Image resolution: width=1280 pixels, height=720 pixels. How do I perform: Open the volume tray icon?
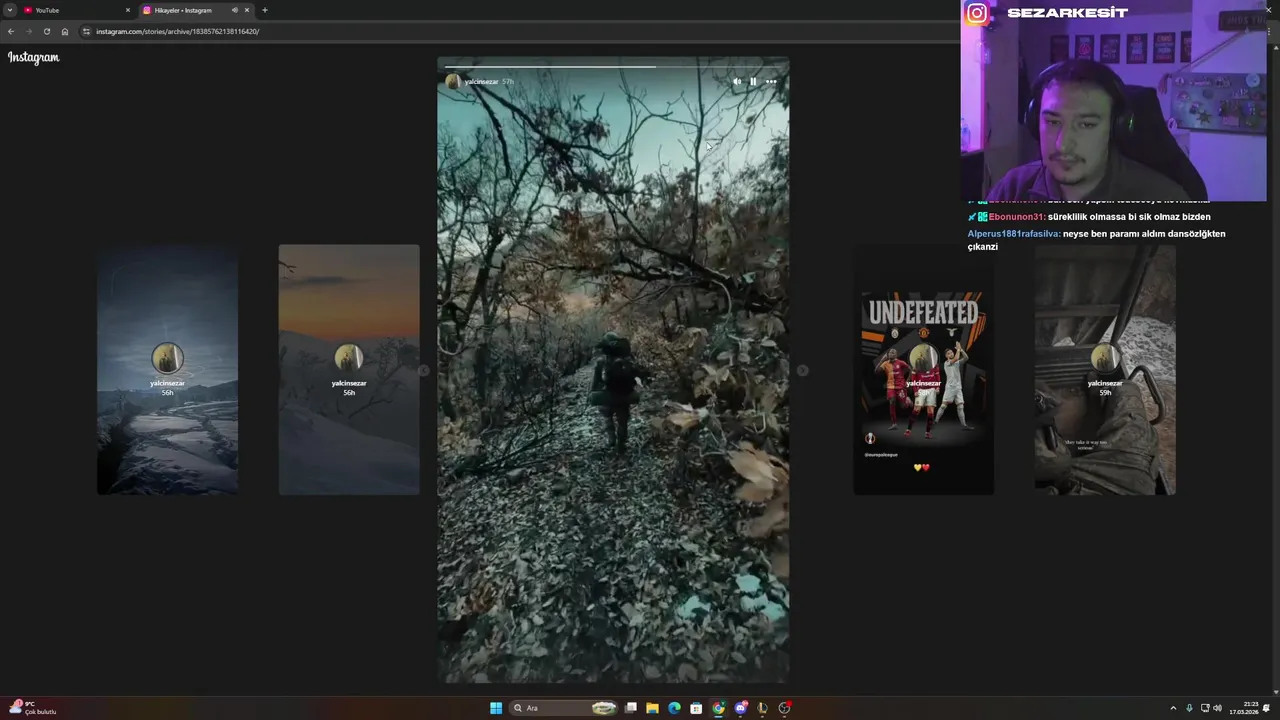[1218, 708]
